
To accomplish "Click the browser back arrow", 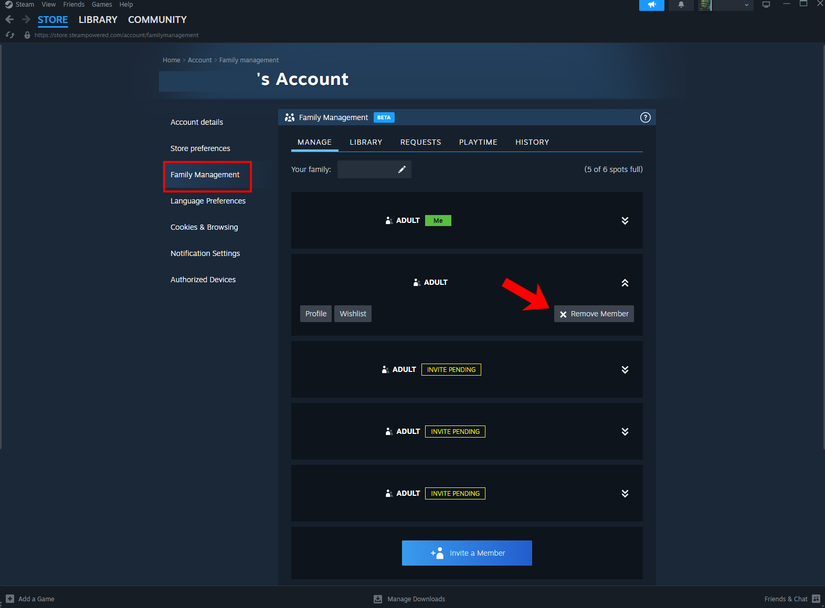I will coord(10,20).
